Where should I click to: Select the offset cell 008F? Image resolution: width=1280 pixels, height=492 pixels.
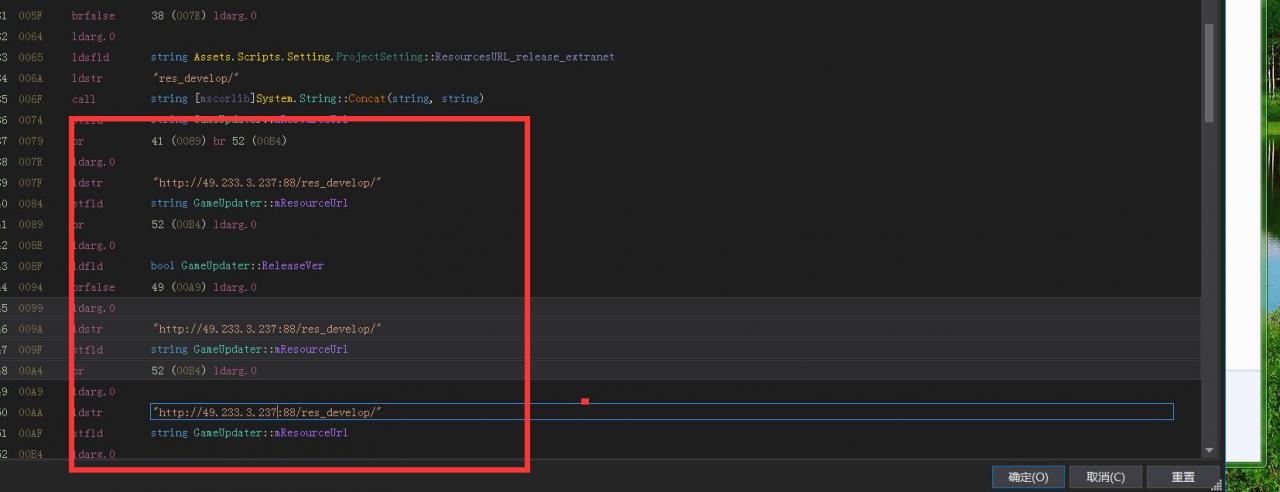coord(31,266)
